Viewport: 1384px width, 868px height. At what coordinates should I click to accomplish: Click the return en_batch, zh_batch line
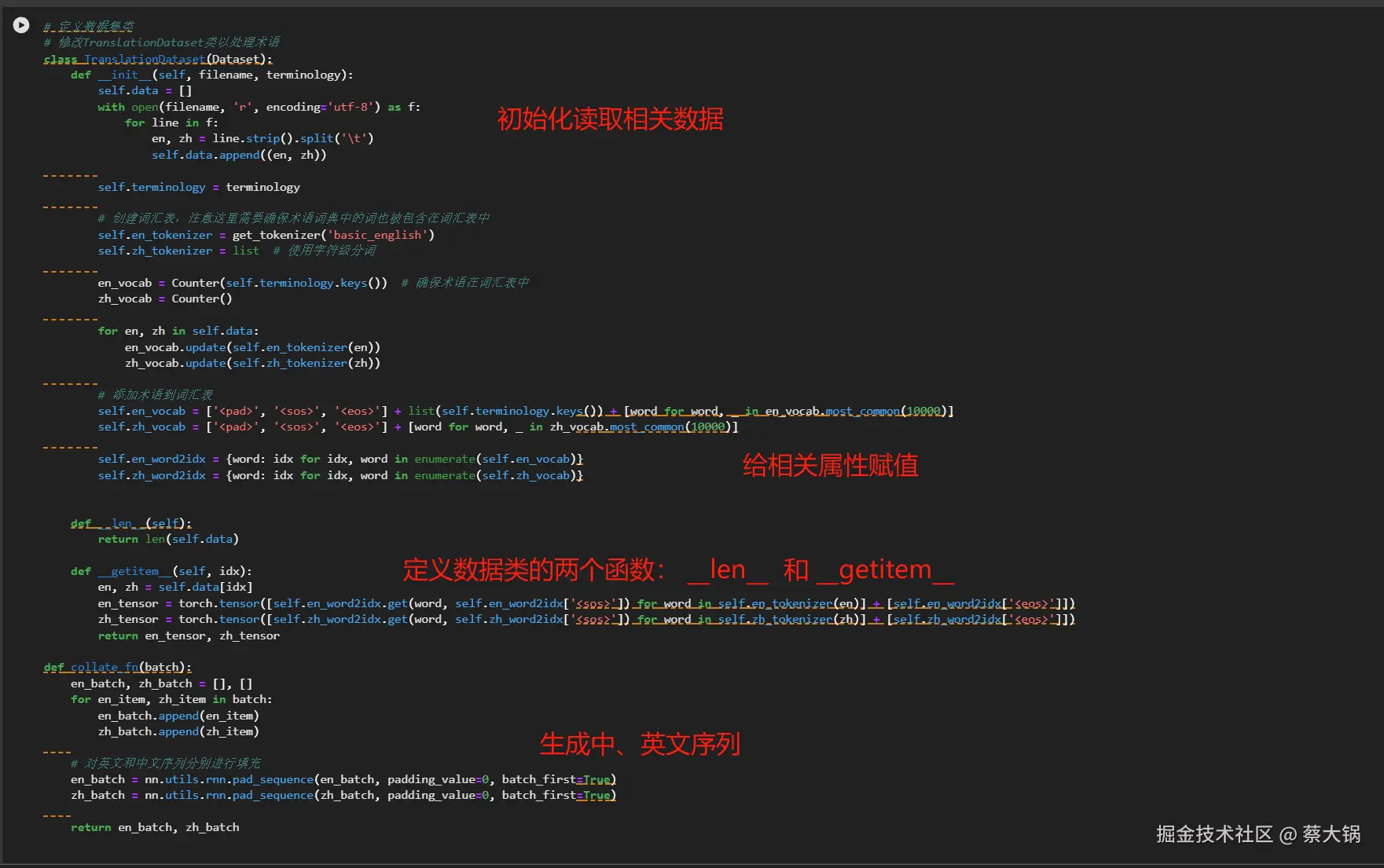[x=155, y=827]
